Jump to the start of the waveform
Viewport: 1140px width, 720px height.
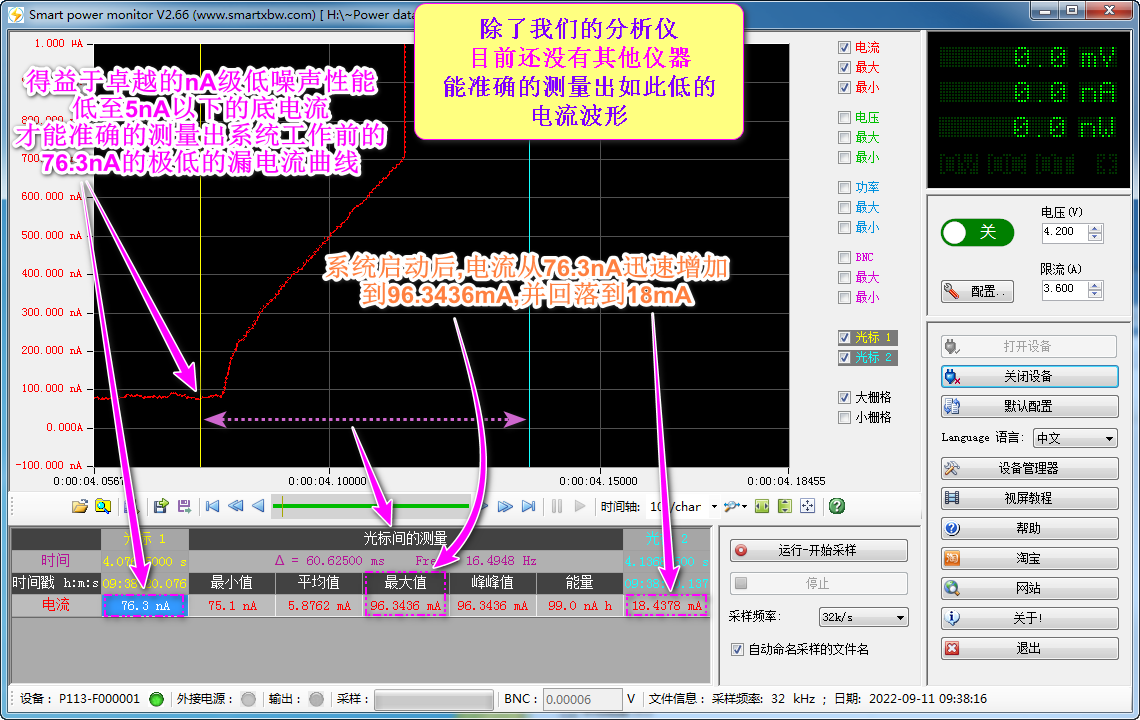(x=212, y=506)
